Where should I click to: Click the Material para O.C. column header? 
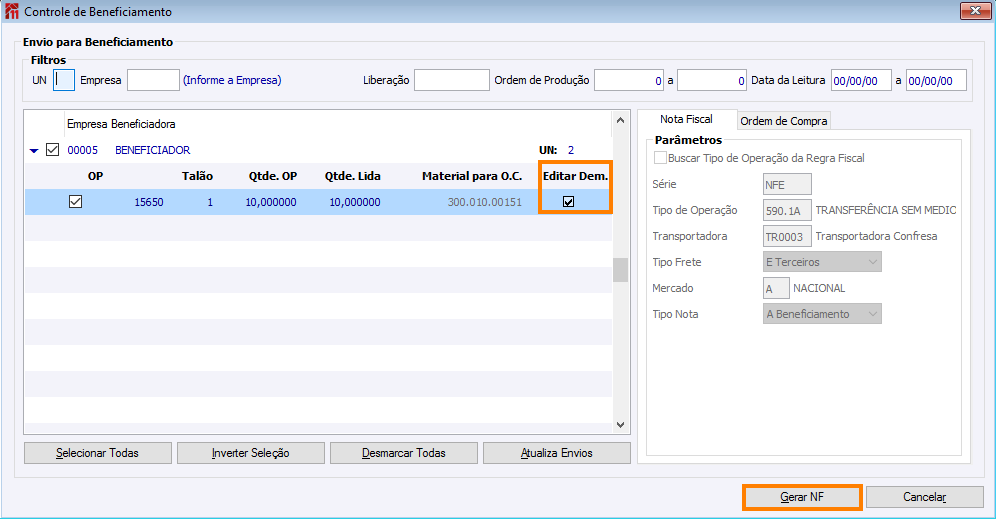[472, 176]
